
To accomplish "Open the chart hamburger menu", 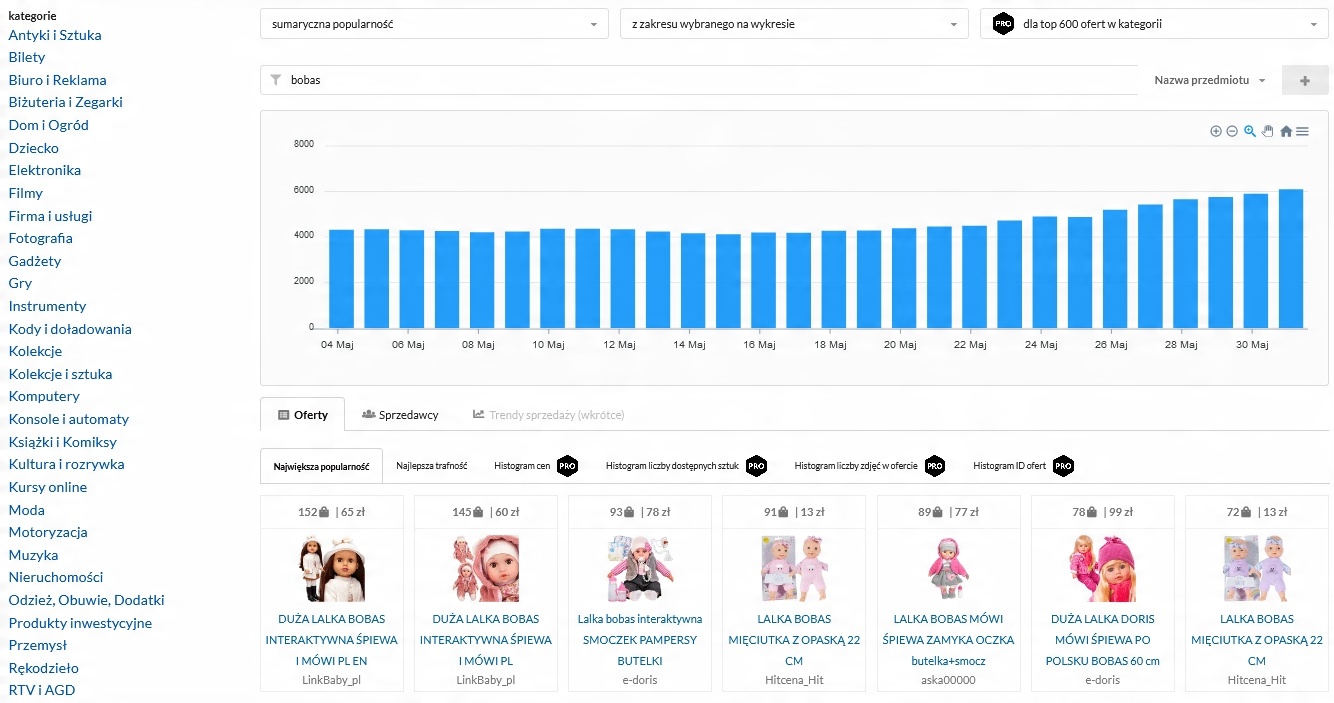I will [x=1302, y=131].
